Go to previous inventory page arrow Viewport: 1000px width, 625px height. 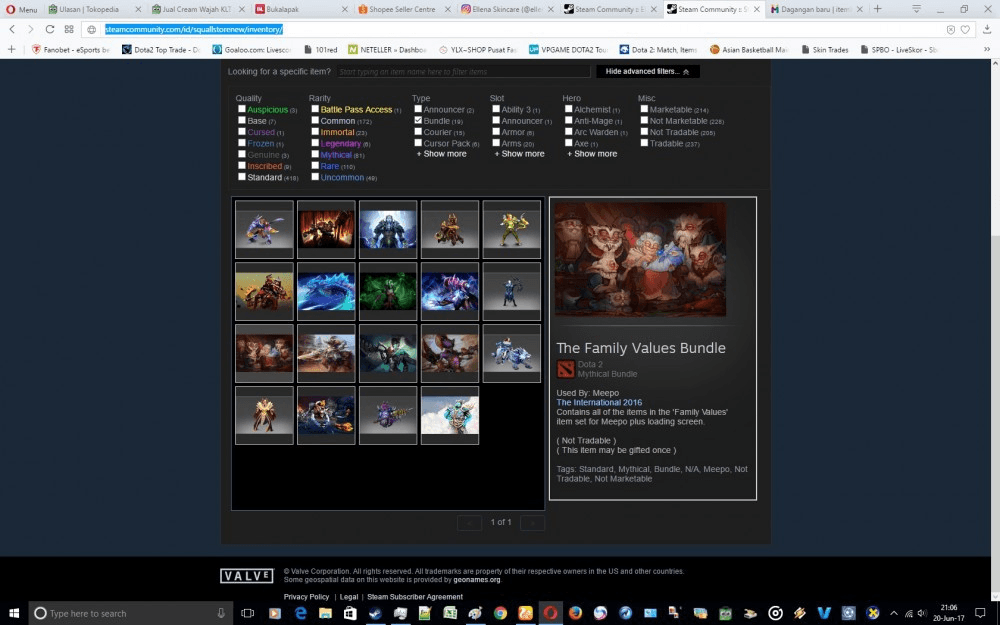pyautogui.click(x=469, y=523)
